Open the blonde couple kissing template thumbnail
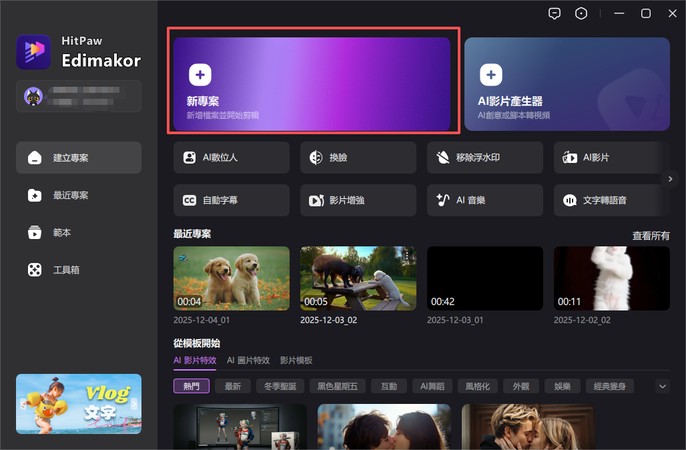This screenshot has height=450, width=686. (x=528, y=426)
